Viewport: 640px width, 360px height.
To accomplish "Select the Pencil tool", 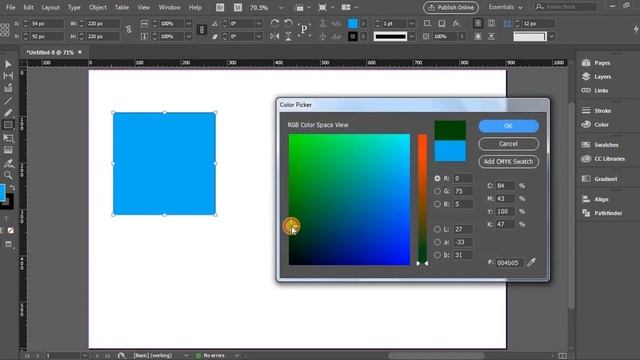I will [8, 113].
